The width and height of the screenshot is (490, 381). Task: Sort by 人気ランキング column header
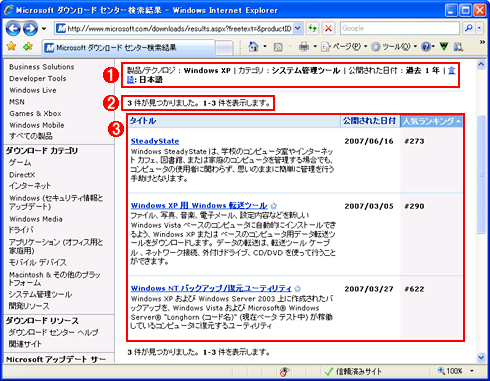[432, 121]
